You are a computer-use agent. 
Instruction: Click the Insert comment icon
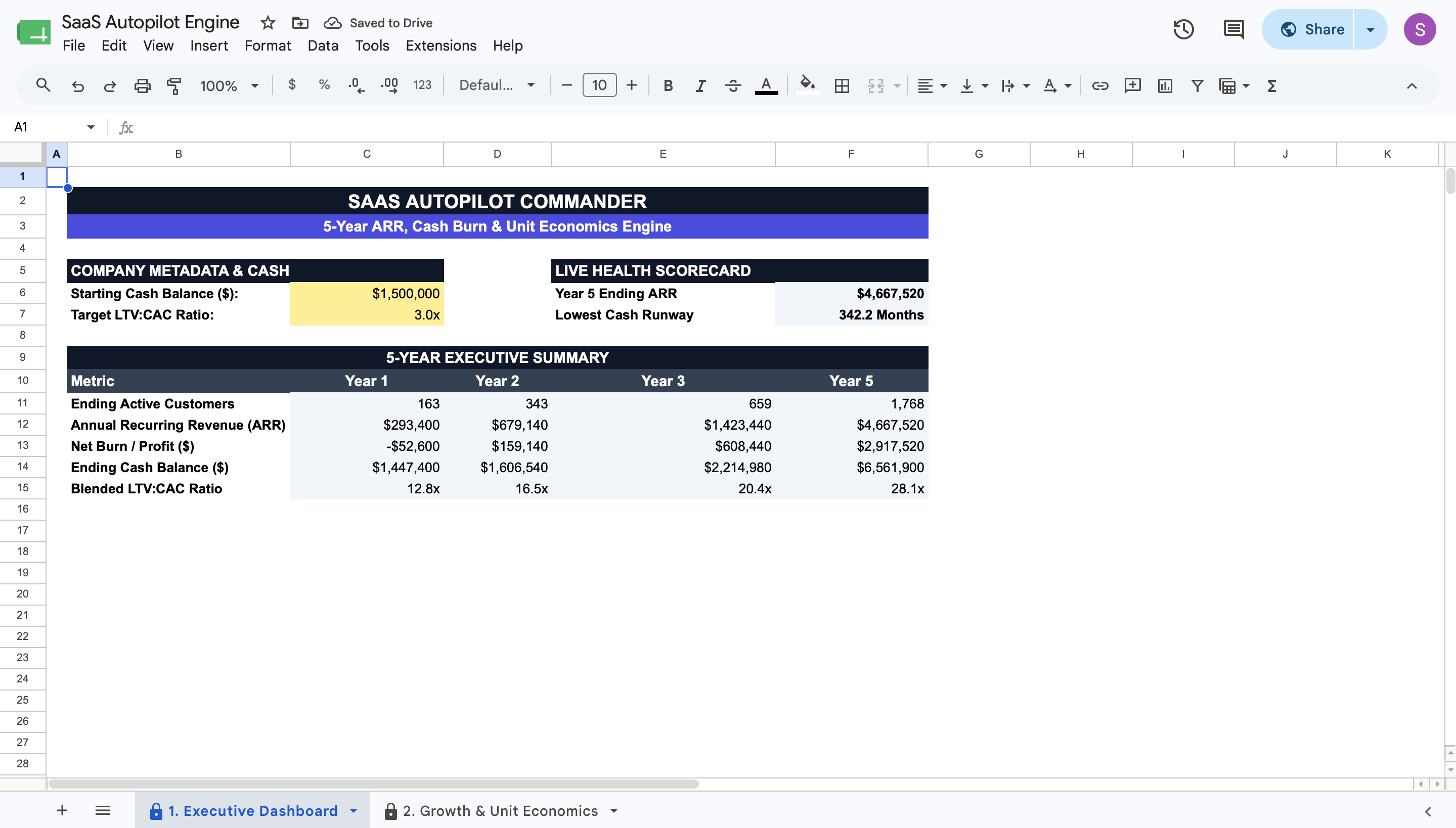tap(1132, 85)
